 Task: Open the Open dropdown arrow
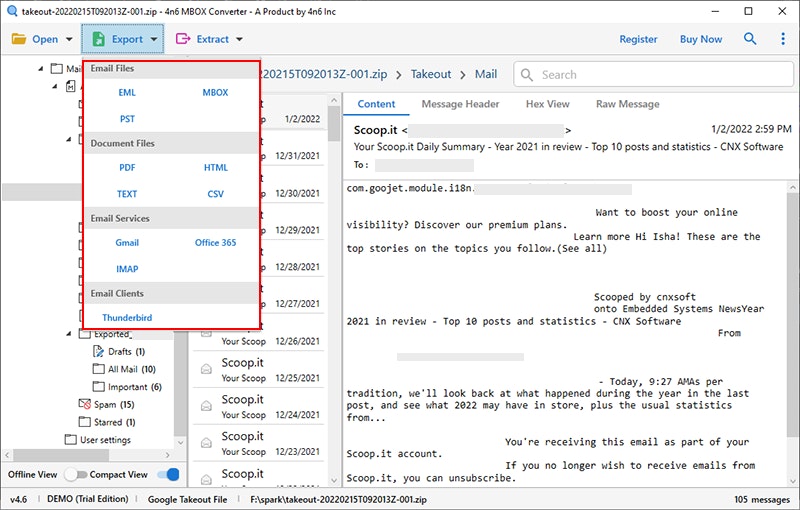69,39
